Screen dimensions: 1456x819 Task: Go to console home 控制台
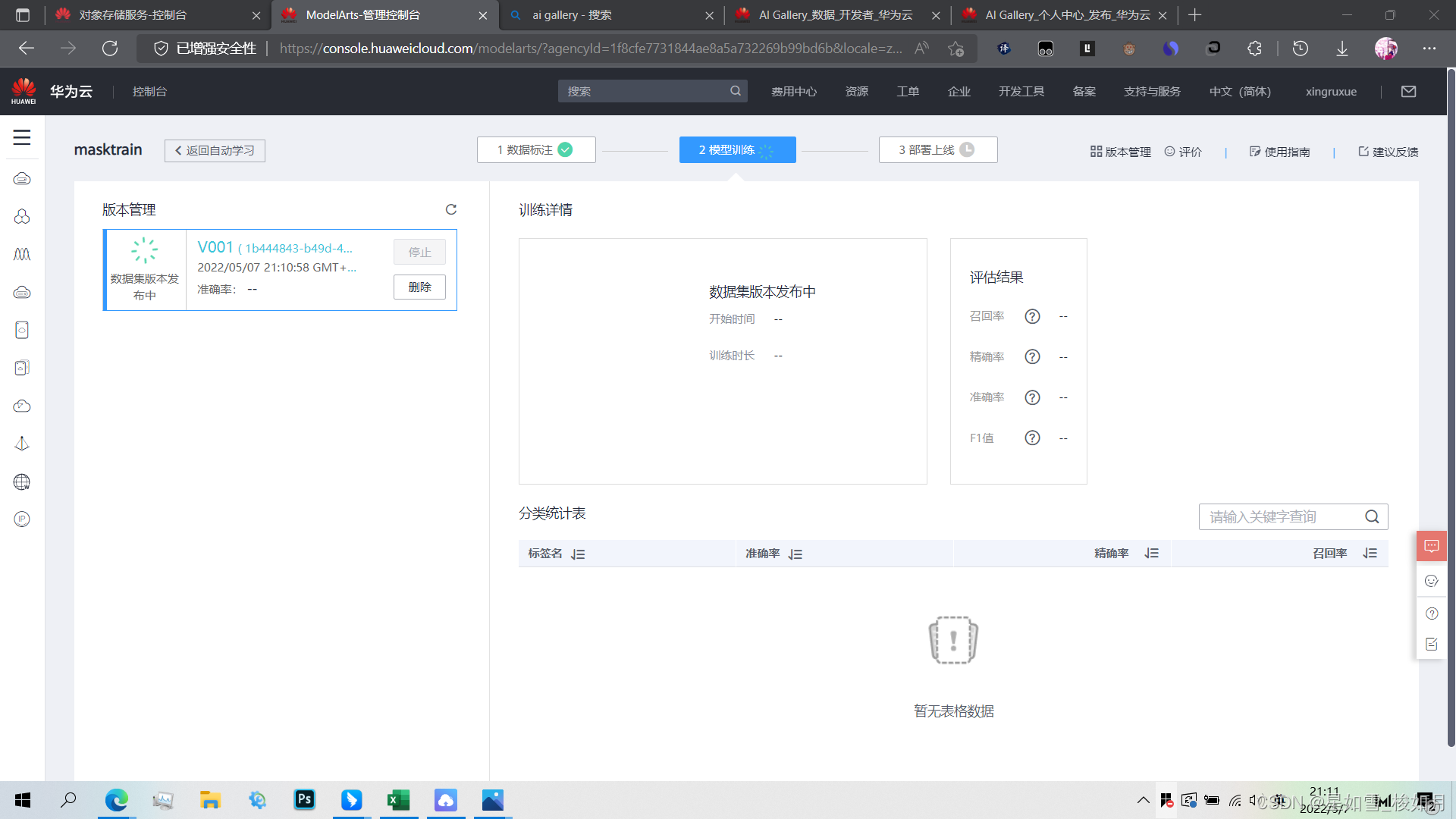tap(149, 91)
